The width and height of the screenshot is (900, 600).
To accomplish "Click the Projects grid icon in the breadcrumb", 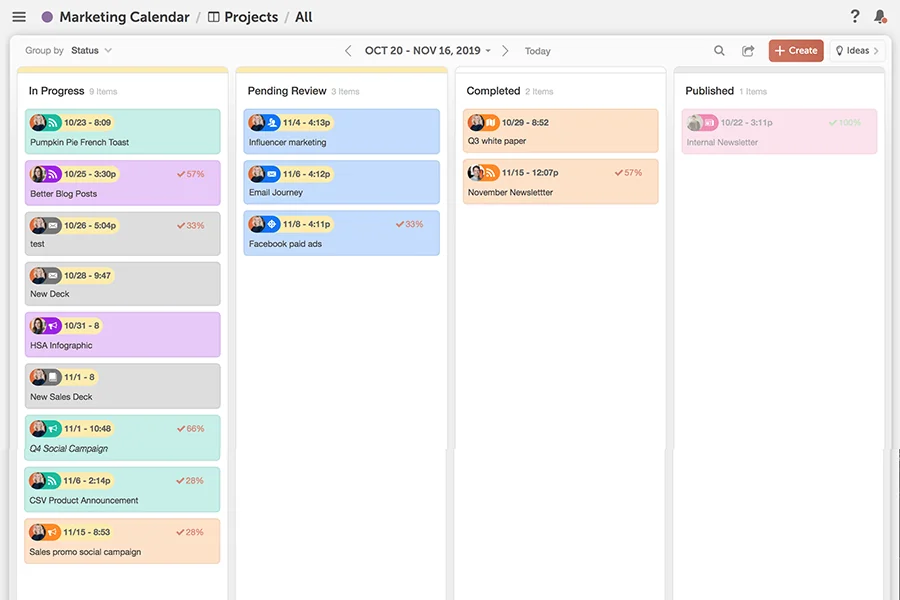I will (214, 16).
